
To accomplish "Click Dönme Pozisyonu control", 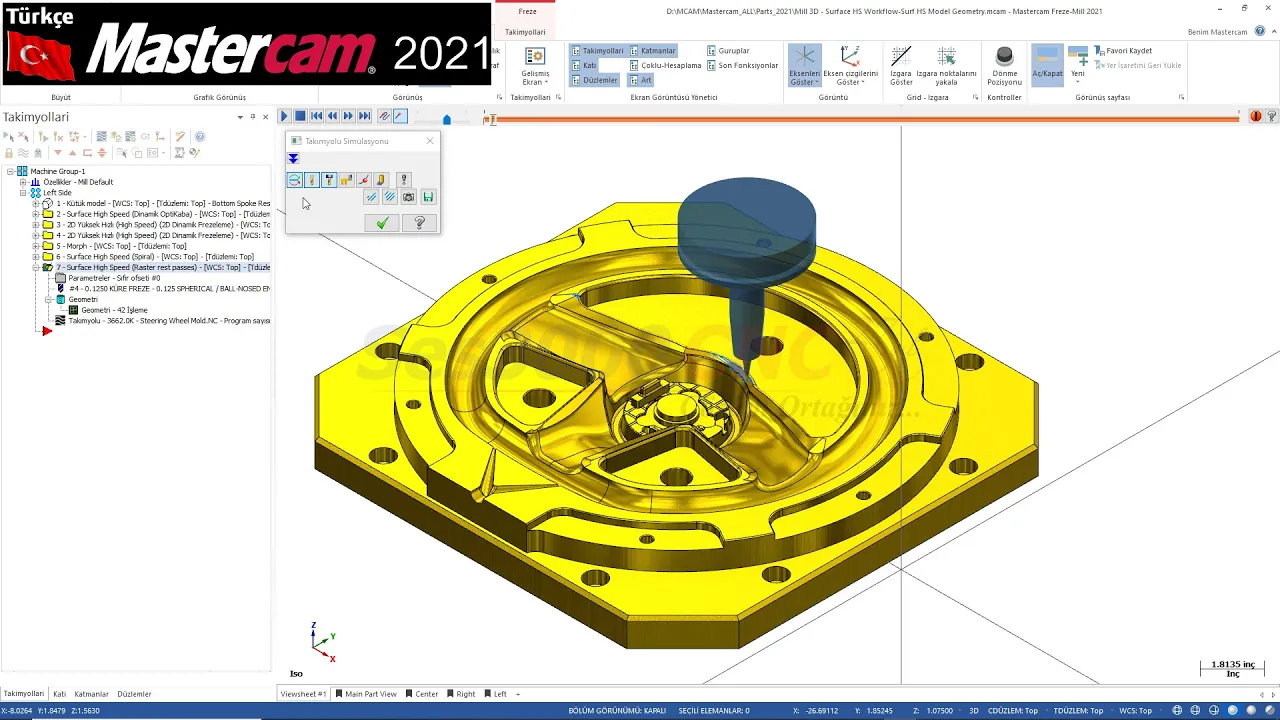I will point(1004,66).
